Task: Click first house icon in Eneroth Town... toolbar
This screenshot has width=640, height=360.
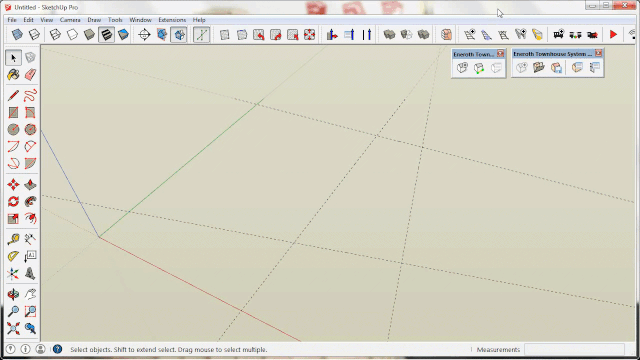Action: pos(462,68)
